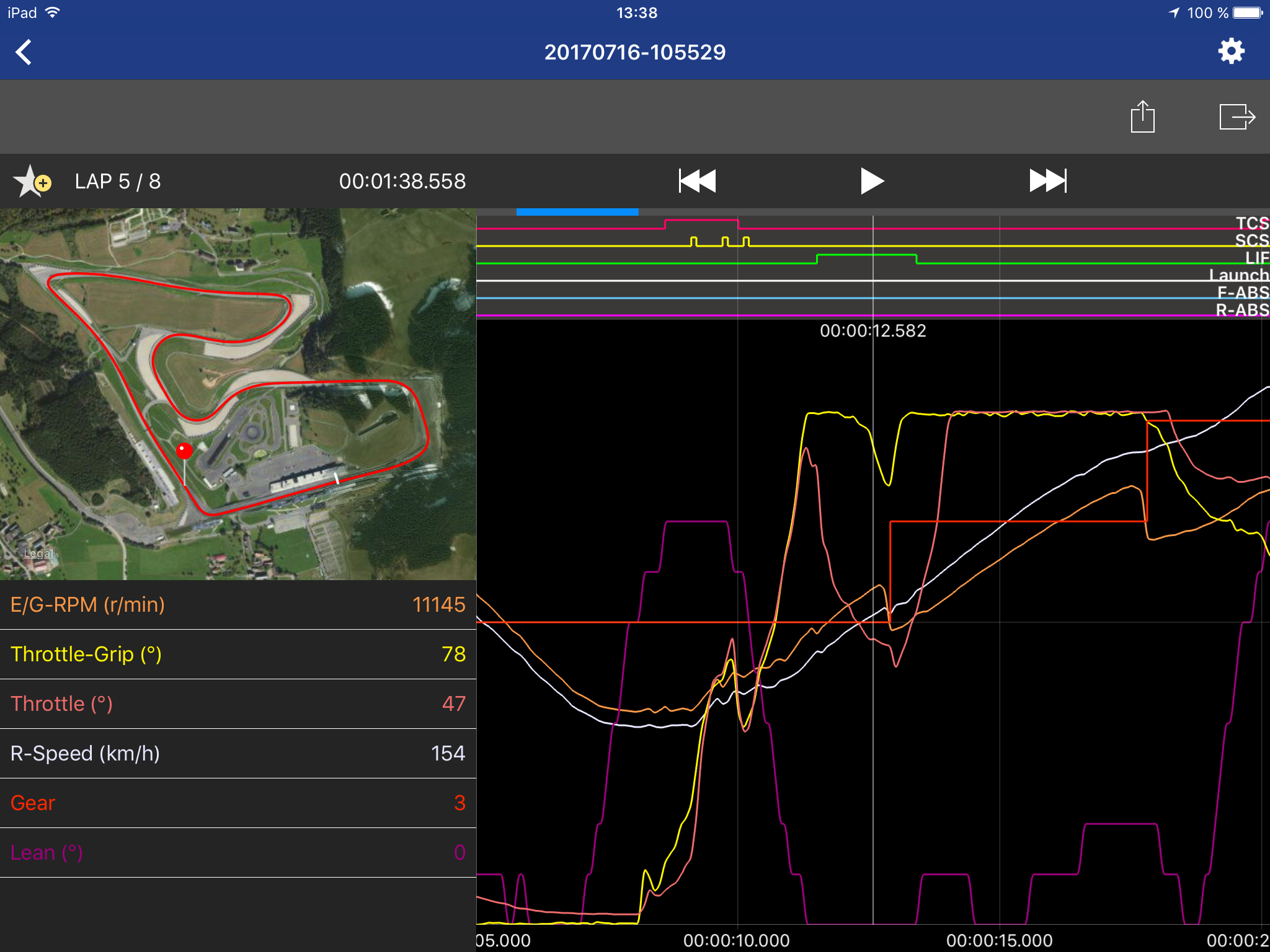
Task: Tap the TCS status line label
Action: coord(1251,223)
